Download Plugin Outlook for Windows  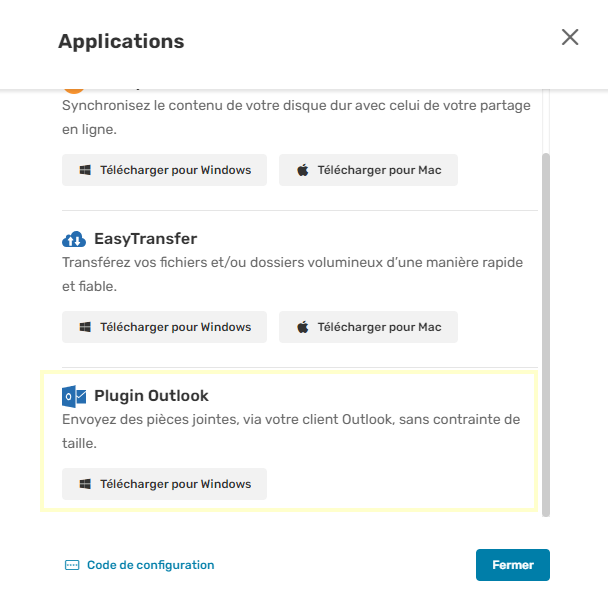pos(164,484)
